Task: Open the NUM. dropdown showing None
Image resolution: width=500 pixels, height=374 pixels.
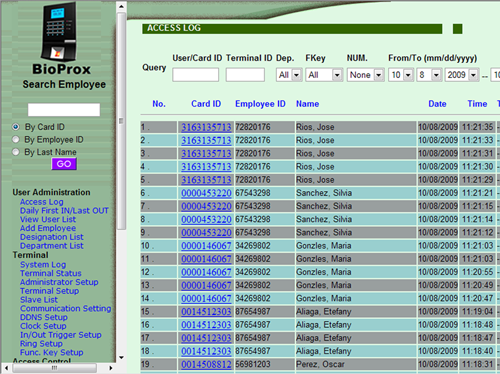Action: tap(365, 75)
